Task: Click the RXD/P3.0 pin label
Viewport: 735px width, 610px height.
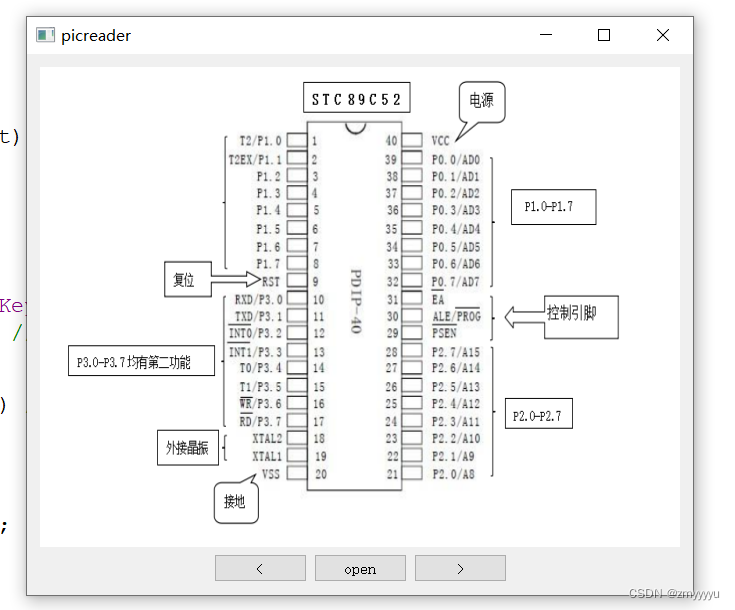Action: [258, 300]
